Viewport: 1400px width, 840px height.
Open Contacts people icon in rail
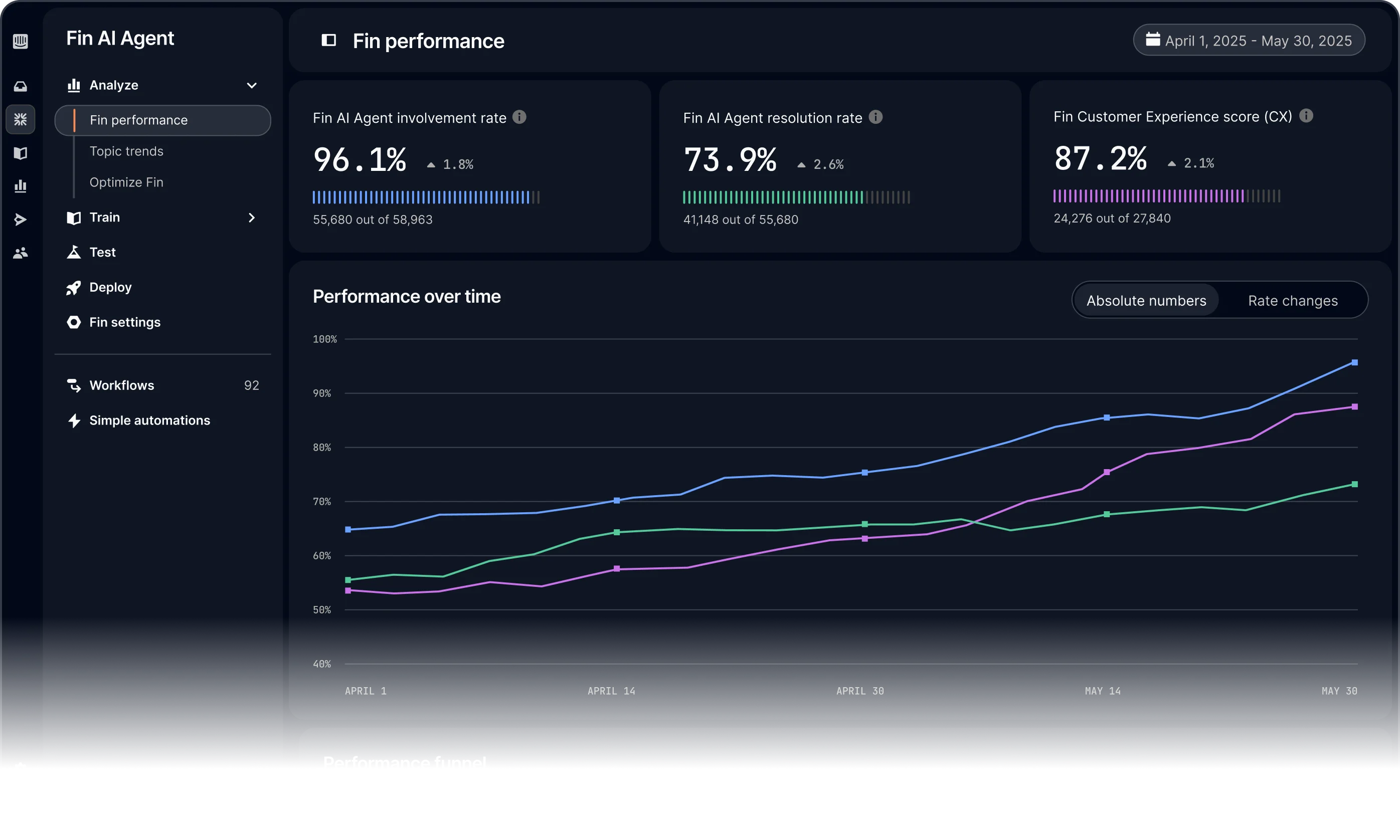[x=21, y=253]
